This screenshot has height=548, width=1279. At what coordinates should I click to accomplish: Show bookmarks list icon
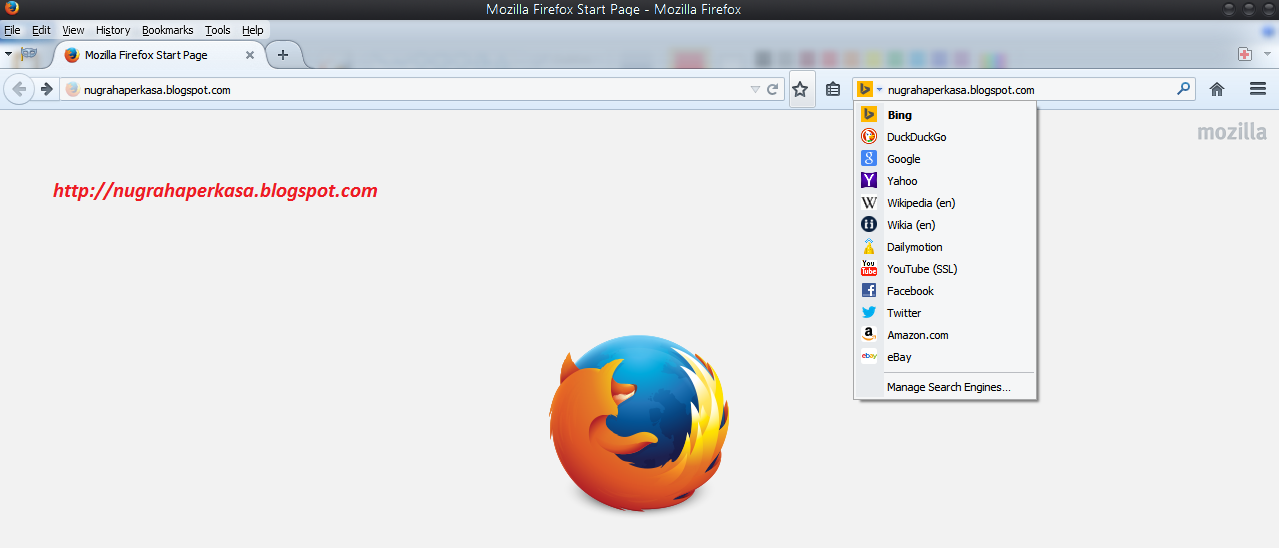click(833, 89)
